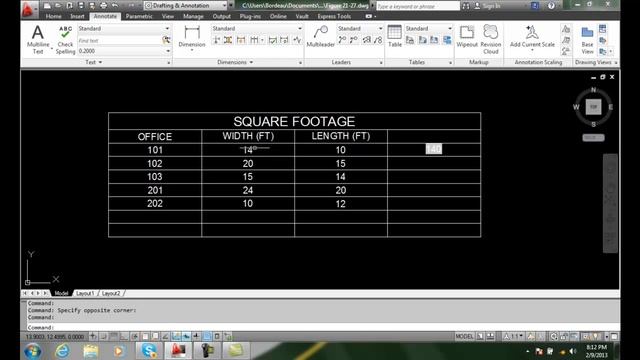Viewport: 640px width, 360px height.
Task: Switch to the Layout1 tab
Action: pyautogui.click(x=85, y=293)
